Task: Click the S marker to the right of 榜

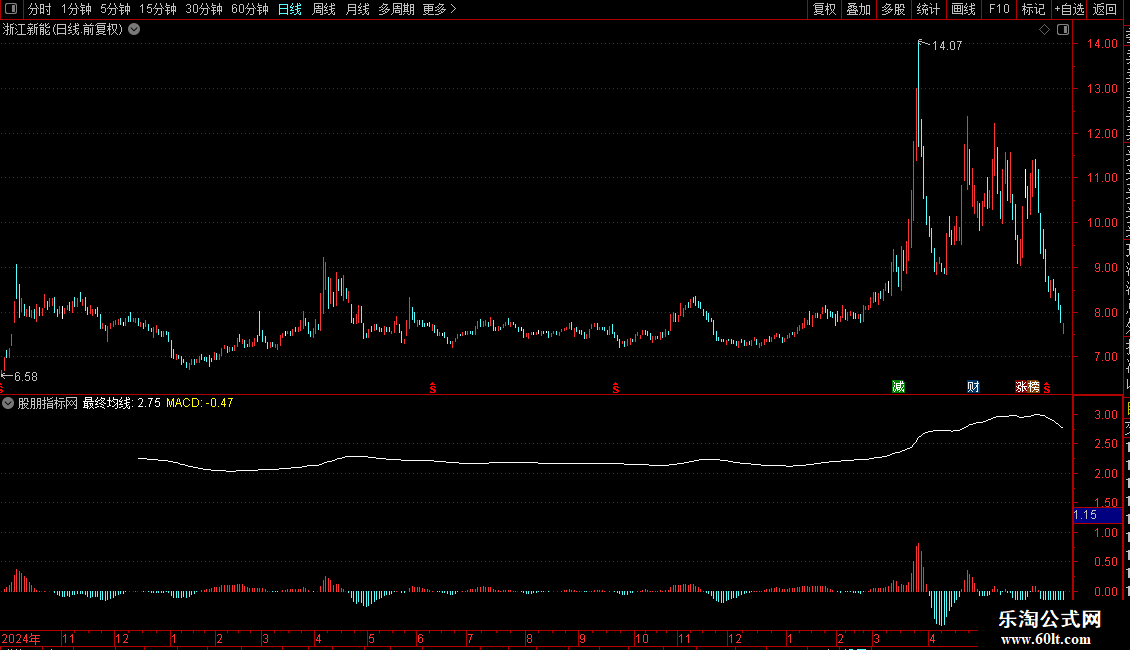Action: (x=1046, y=388)
